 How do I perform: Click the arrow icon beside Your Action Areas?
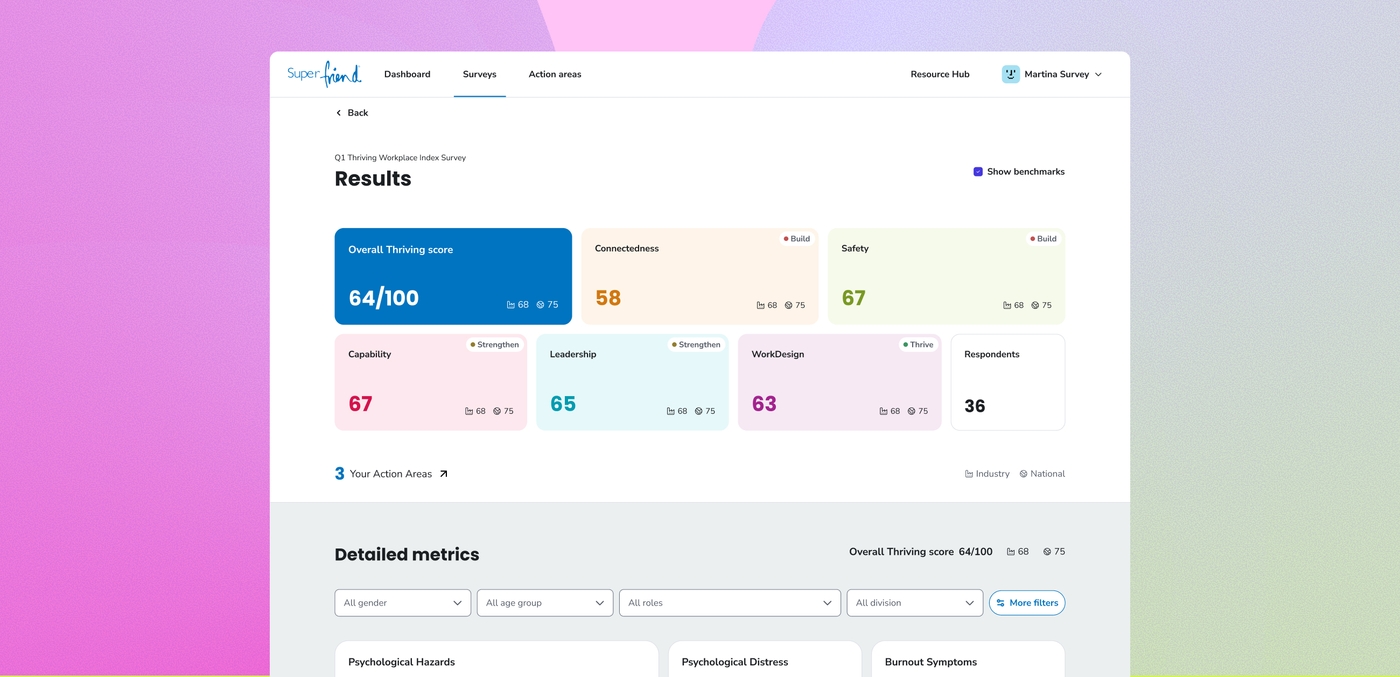(x=443, y=474)
